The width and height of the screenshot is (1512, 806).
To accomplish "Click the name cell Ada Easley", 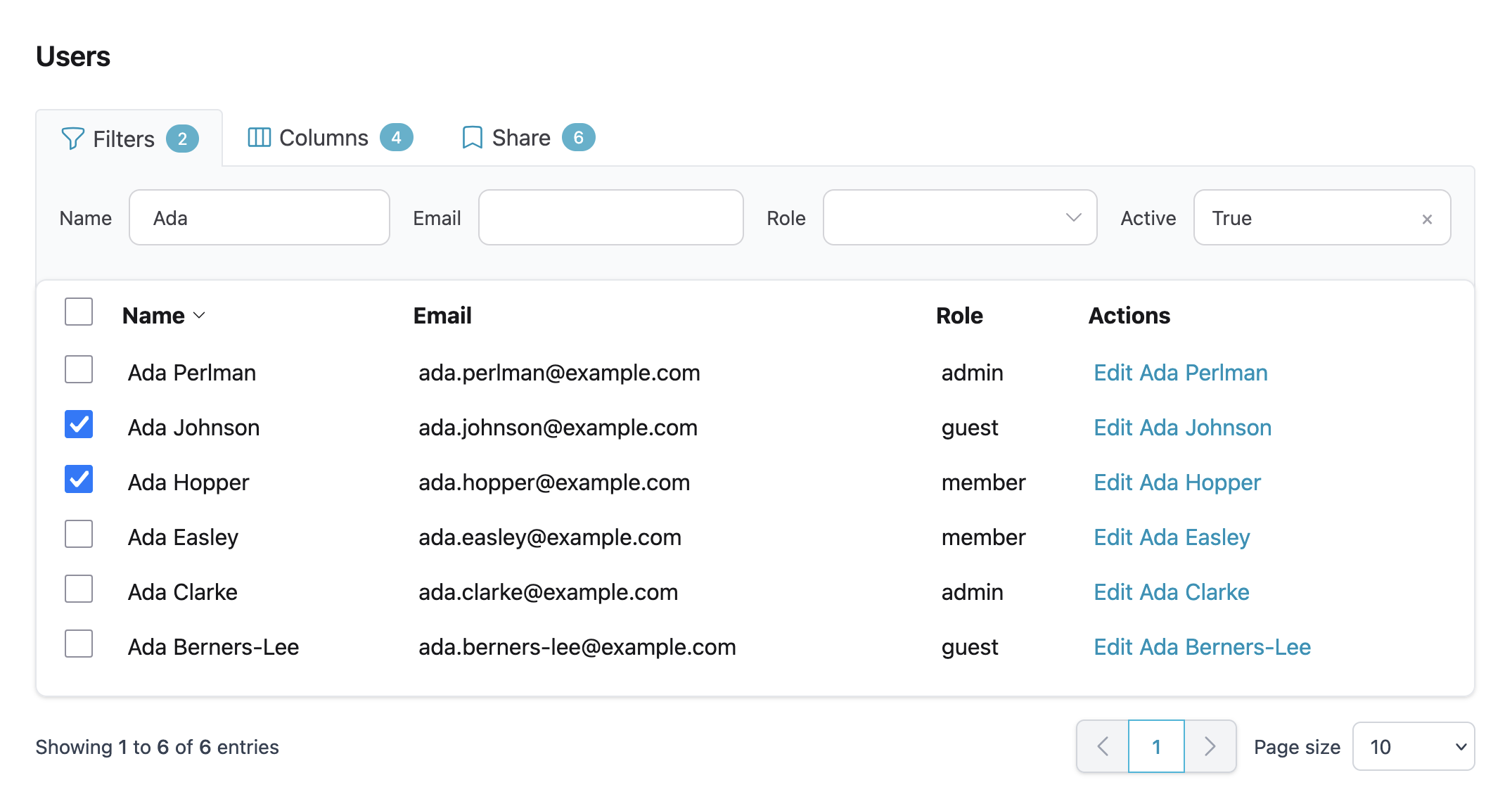I will coord(183,537).
